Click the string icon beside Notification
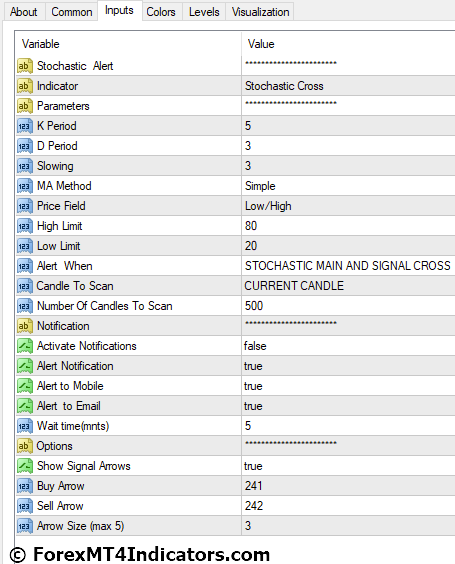455x564 pixels. (25, 326)
